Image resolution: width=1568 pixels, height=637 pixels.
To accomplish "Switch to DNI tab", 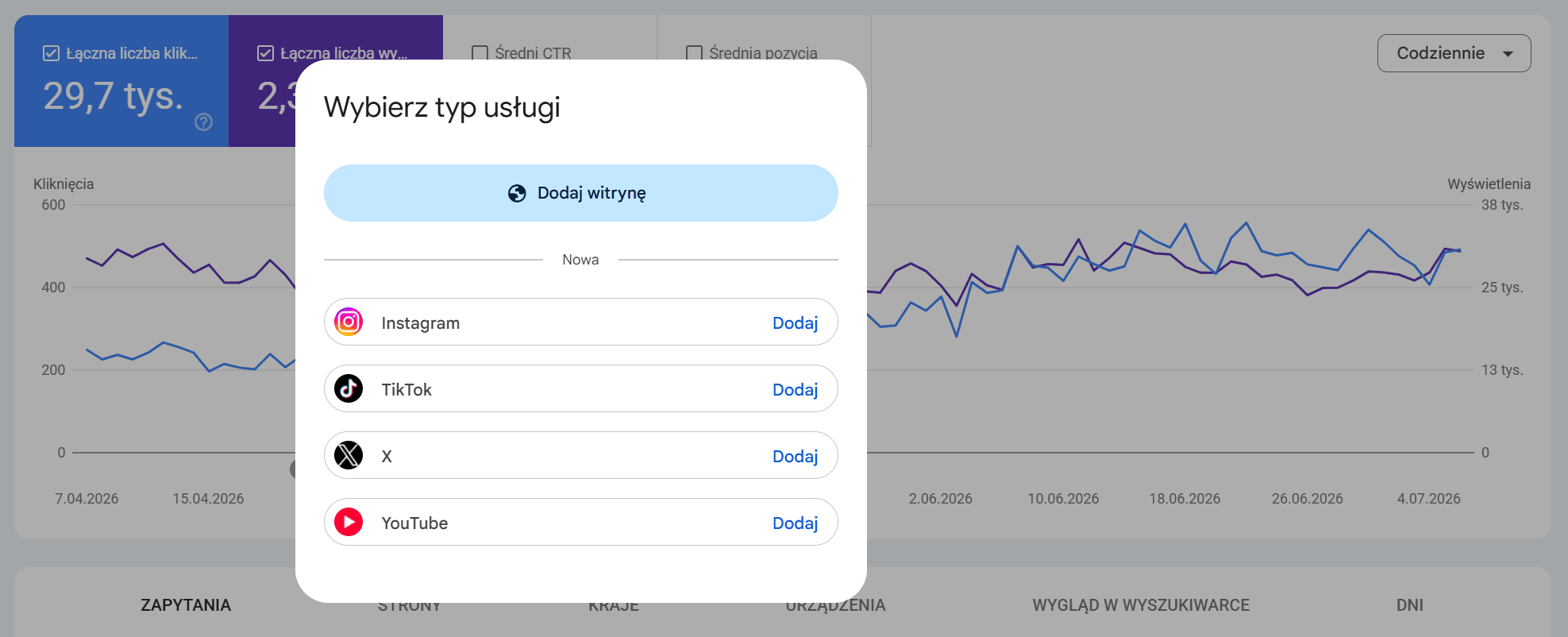I will [x=1409, y=605].
